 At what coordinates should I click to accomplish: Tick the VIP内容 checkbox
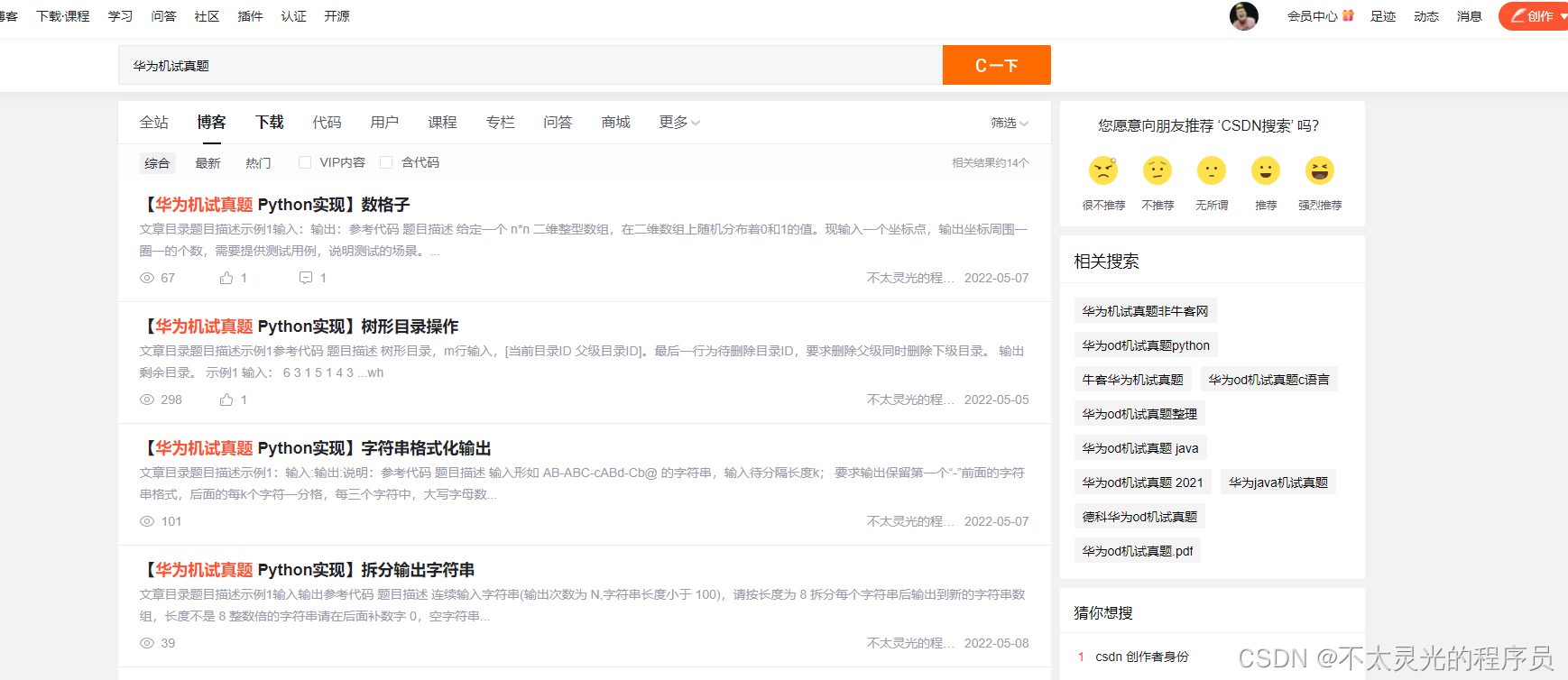click(x=305, y=162)
